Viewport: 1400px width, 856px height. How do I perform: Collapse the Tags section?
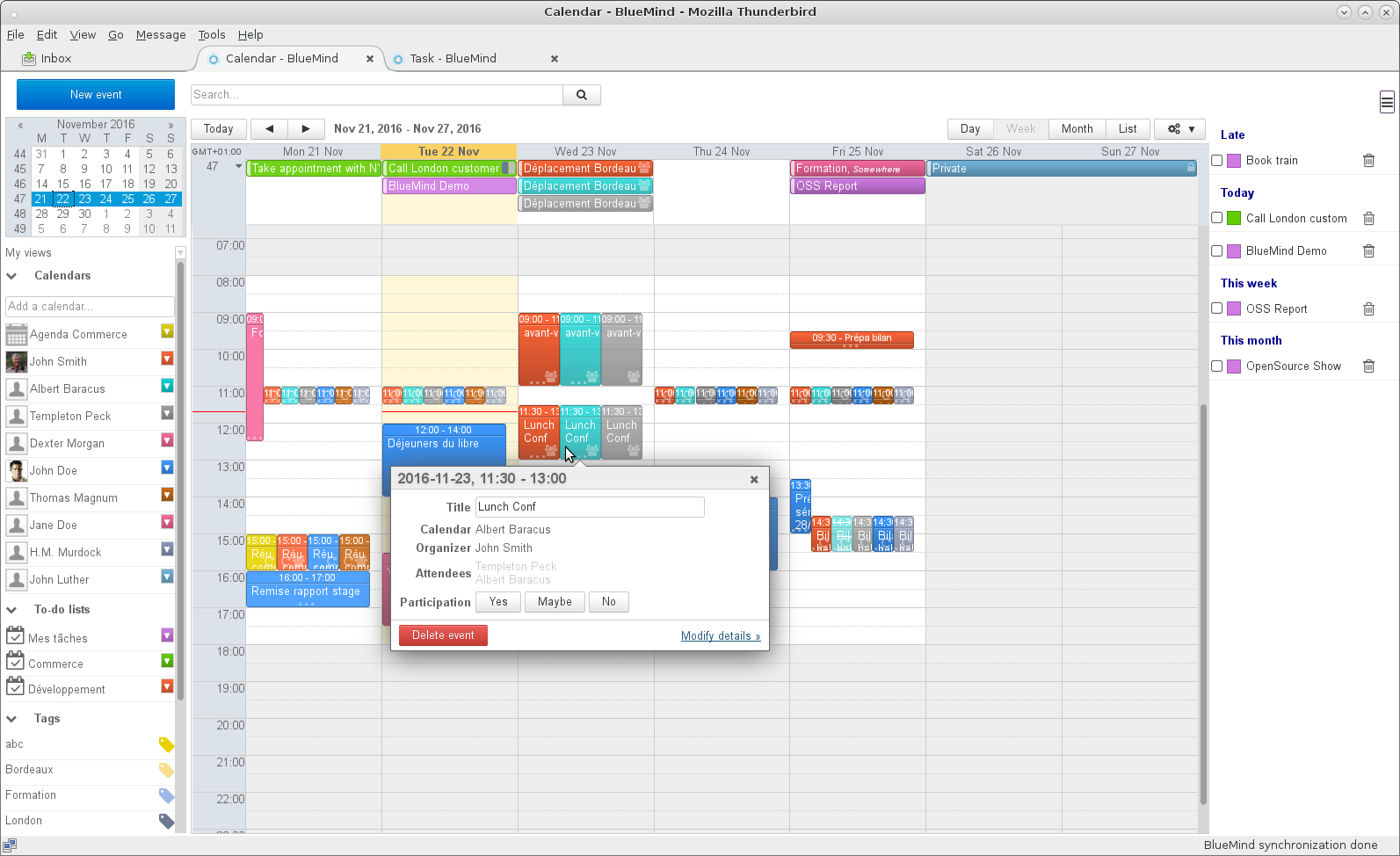(x=12, y=719)
